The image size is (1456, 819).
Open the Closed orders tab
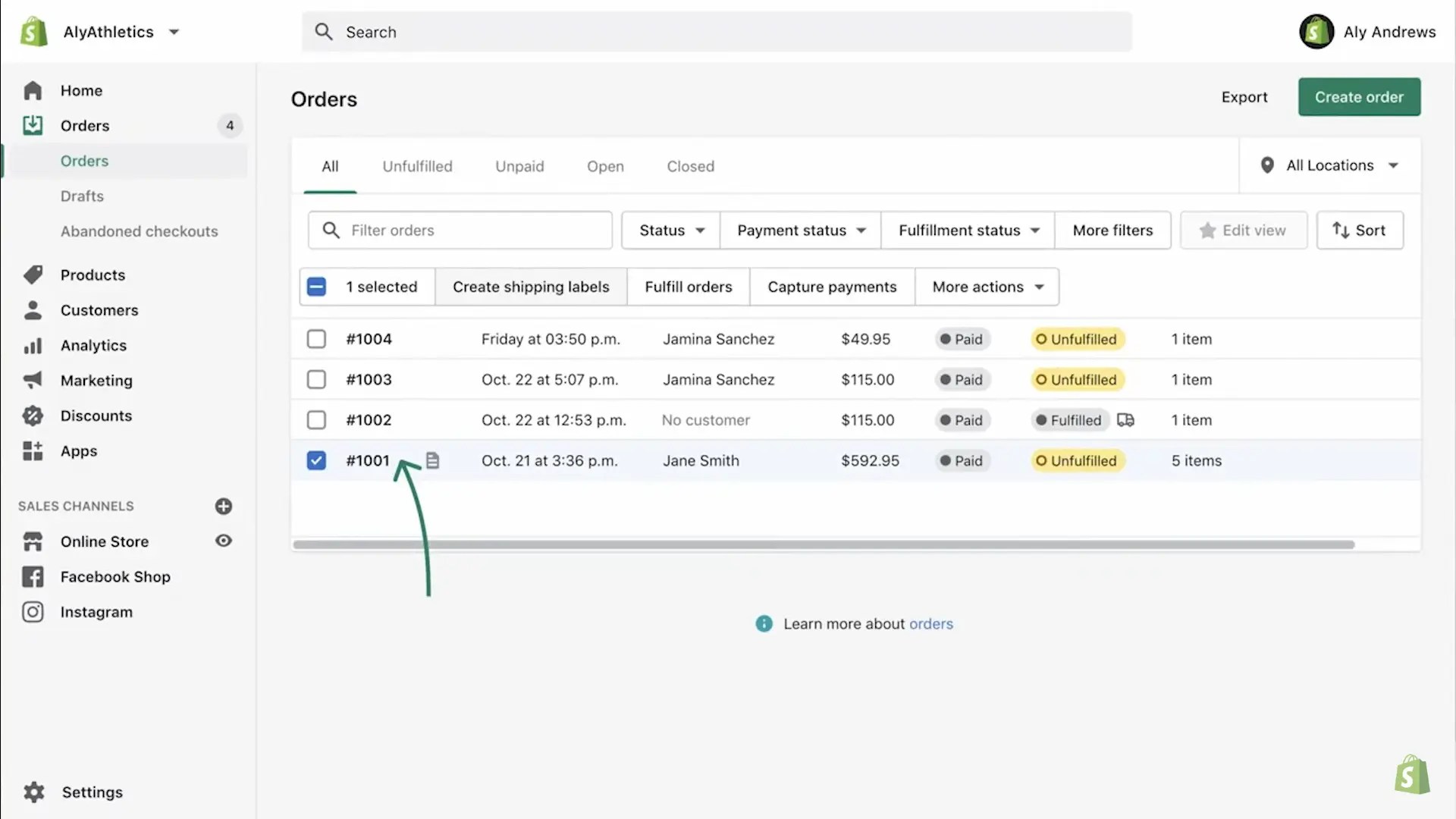tap(689, 166)
